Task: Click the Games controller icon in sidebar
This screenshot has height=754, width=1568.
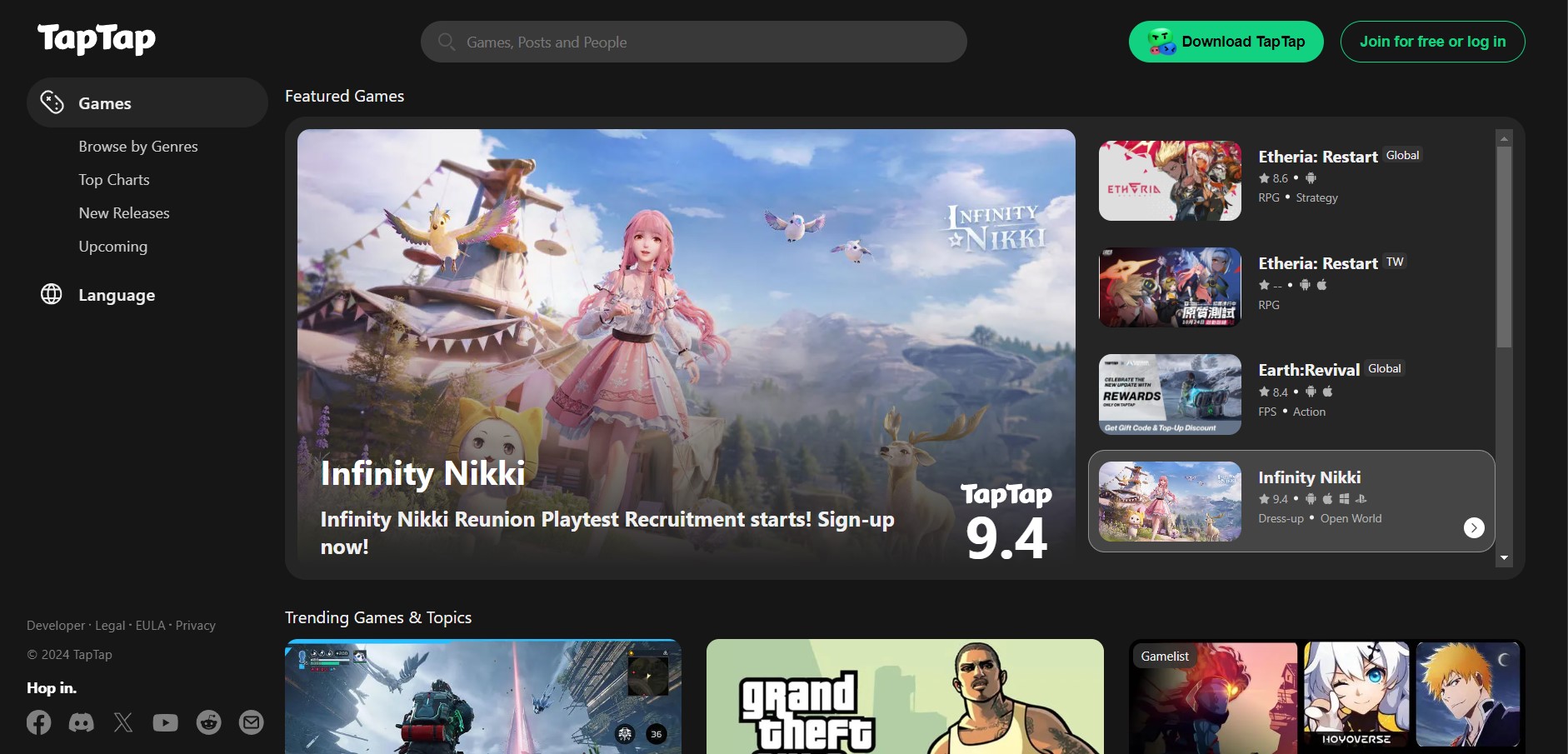Action: [x=52, y=102]
